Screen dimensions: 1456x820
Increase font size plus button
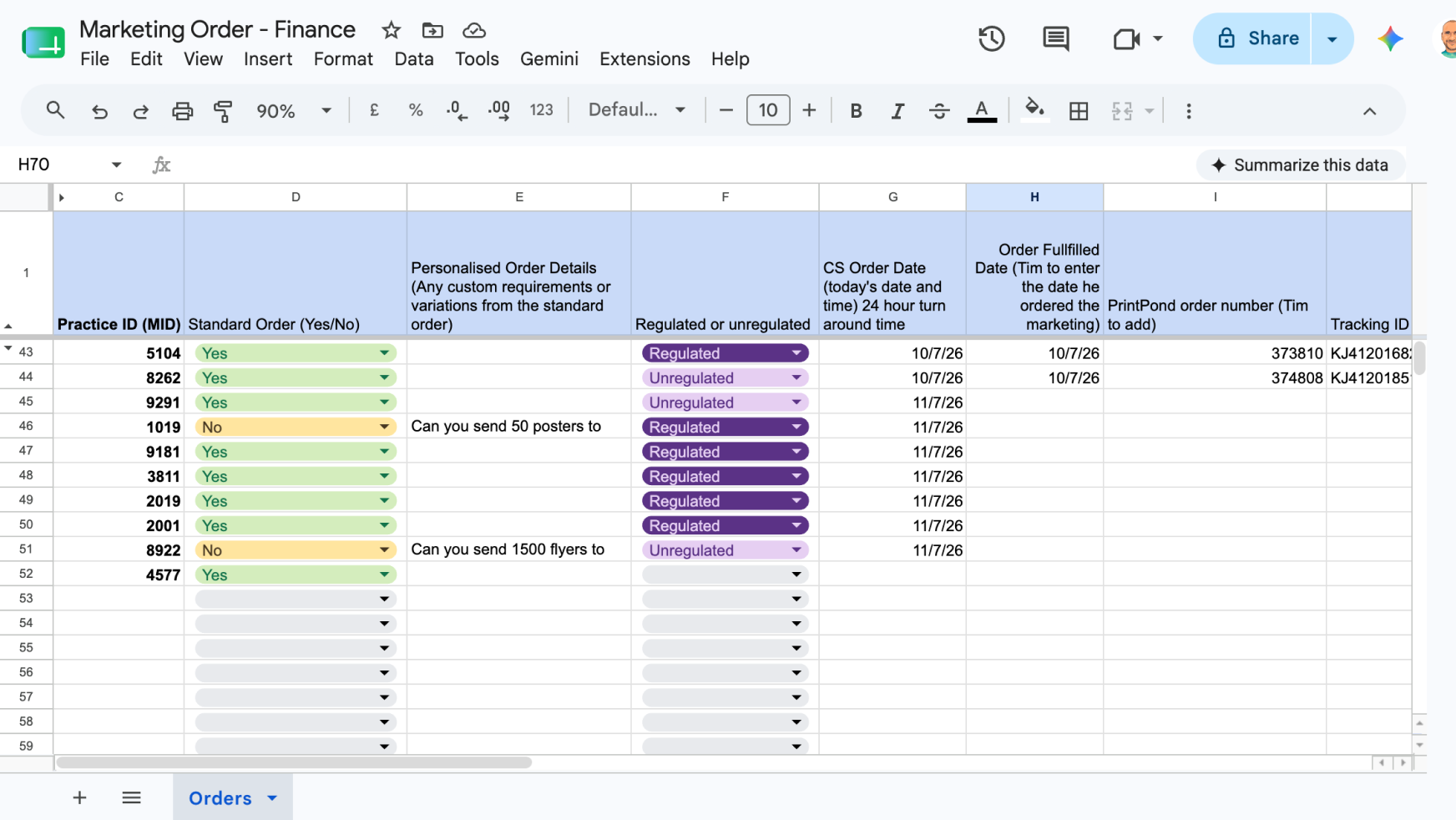[x=809, y=110]
